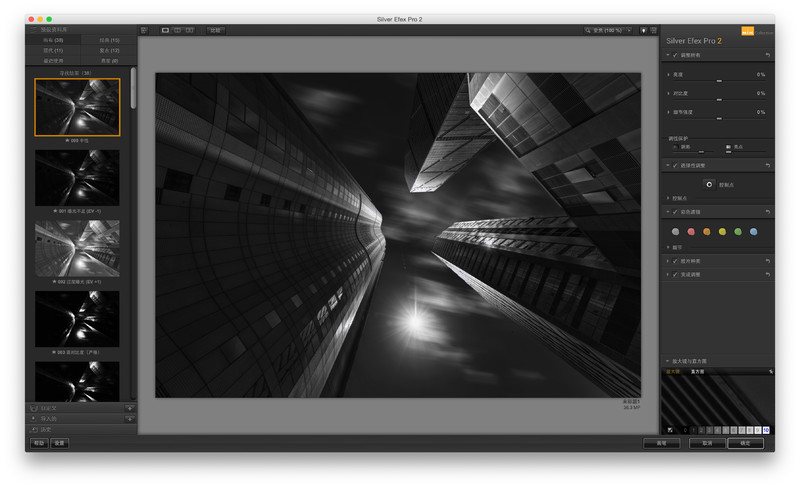This screenshot has height=488, width=800.
Task: Reset Film Types with its undo arrow
Action: pos(767,261)
